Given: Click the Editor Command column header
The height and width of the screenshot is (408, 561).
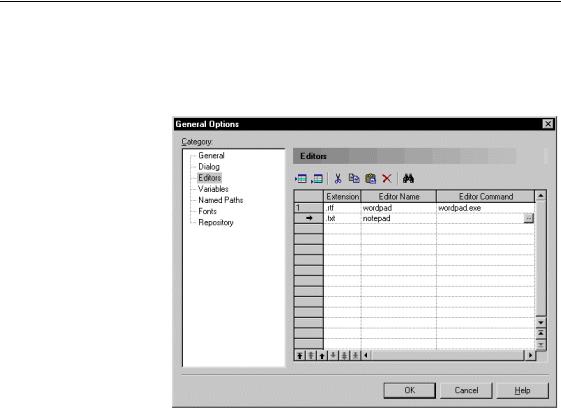Looking at the screenshot, I should coord(486,196).
